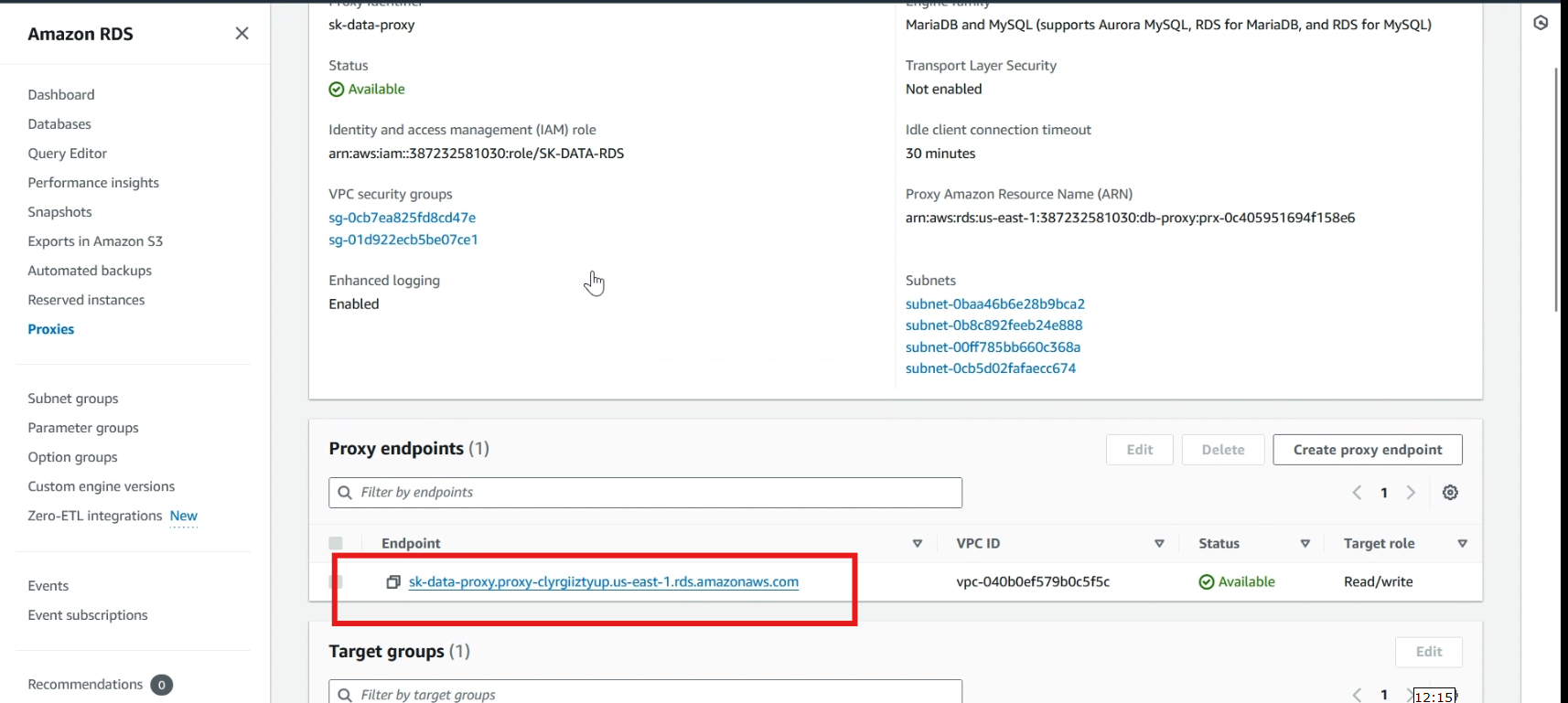The image size is (1568, 703).
Task: Click the Available proxy status text
Action: tap(376, 90)
